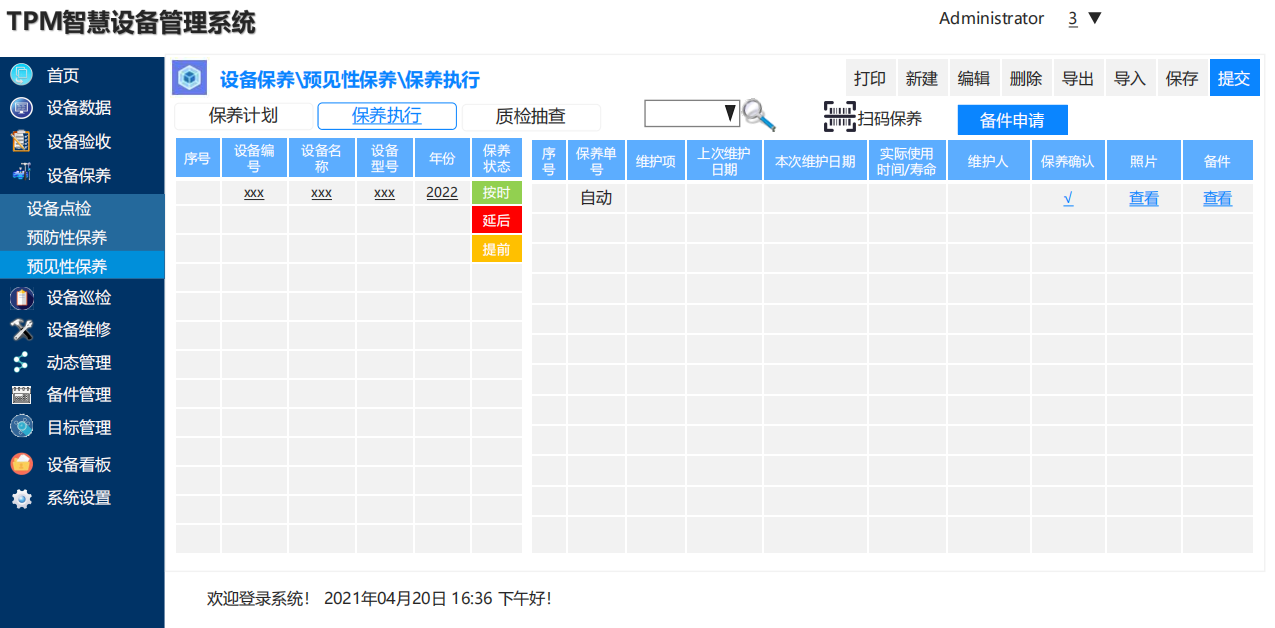
Task: Click the barcode scan icon
Action: tap(840, 117)
